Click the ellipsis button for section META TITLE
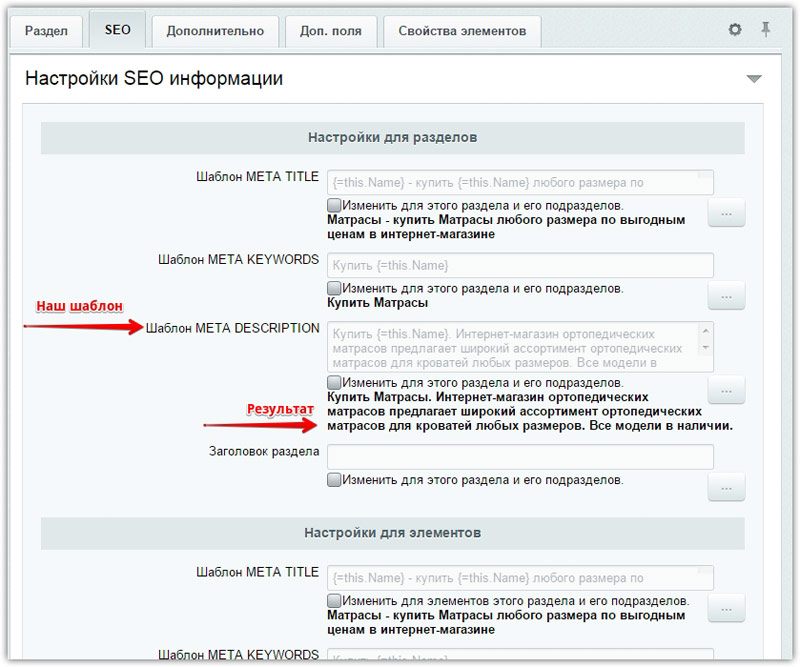This screenshot has width=800, height=667. [726, 213]
